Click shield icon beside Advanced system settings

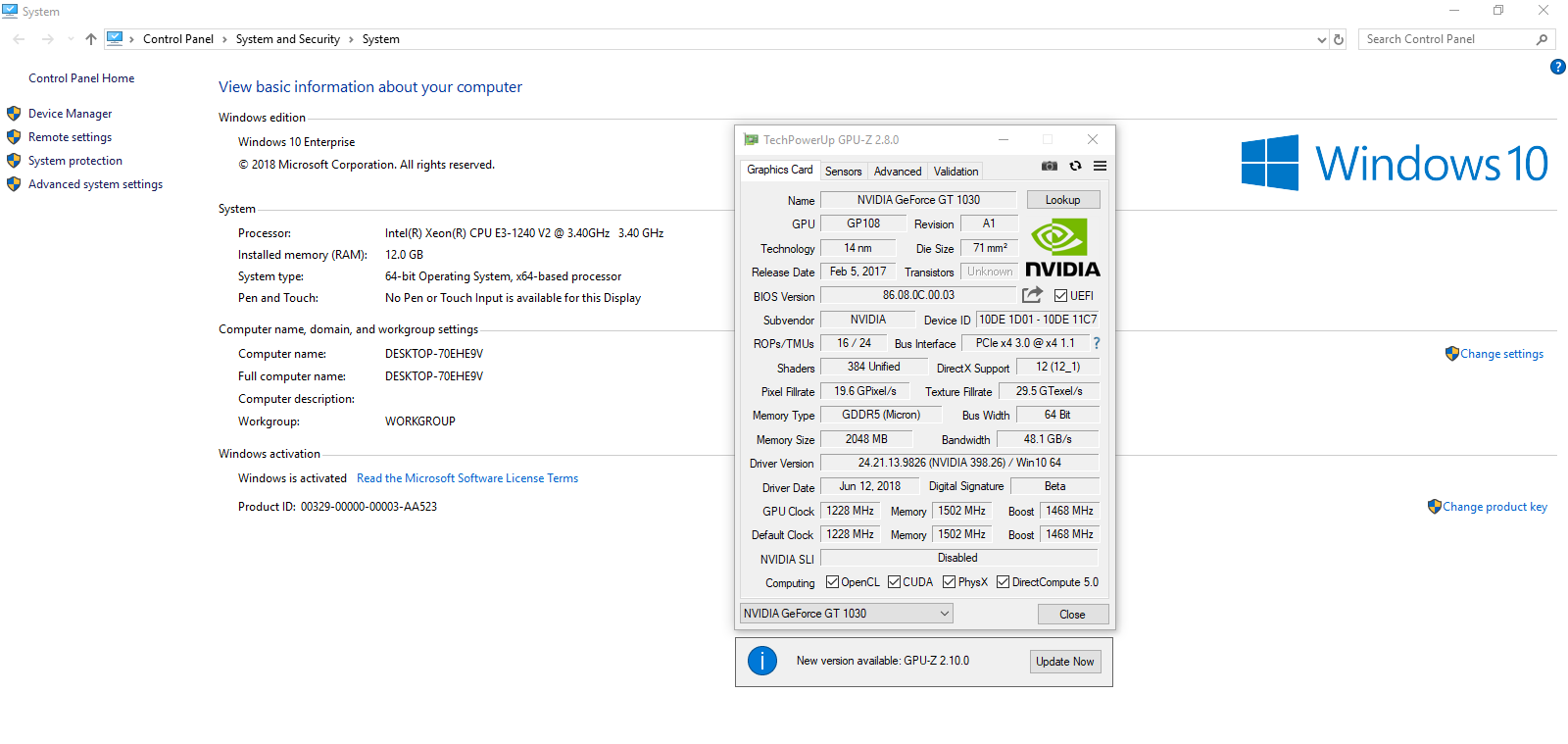[14, 184]
